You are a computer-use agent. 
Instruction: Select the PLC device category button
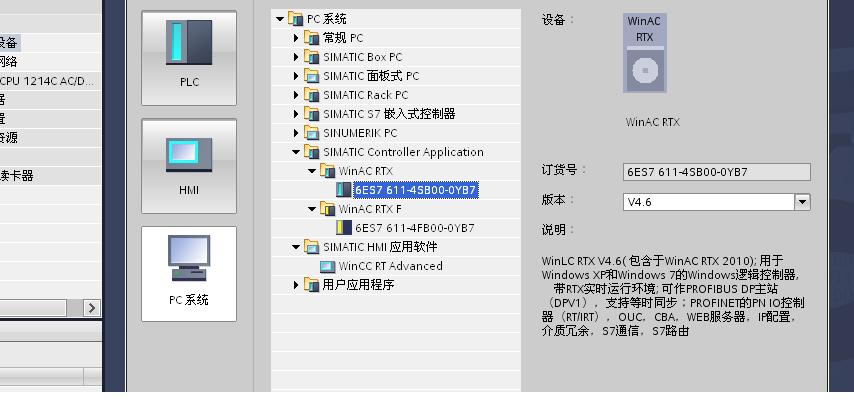(189, 58)
